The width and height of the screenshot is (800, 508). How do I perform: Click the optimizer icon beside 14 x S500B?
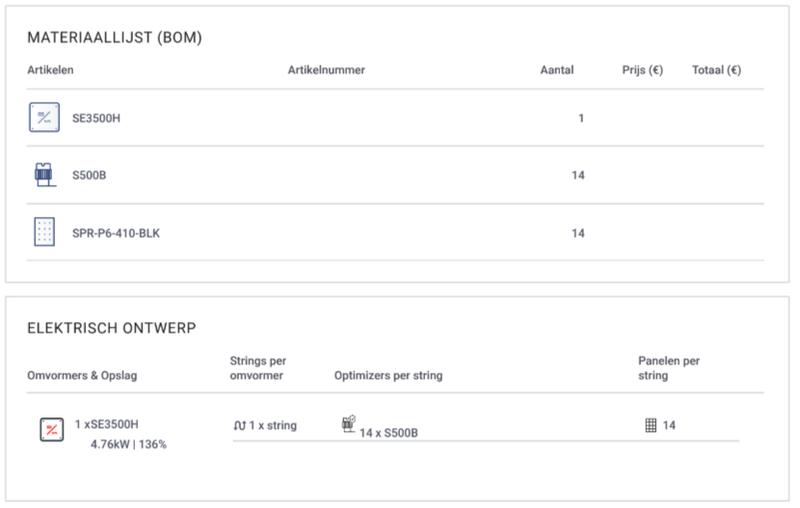(349, 424)
